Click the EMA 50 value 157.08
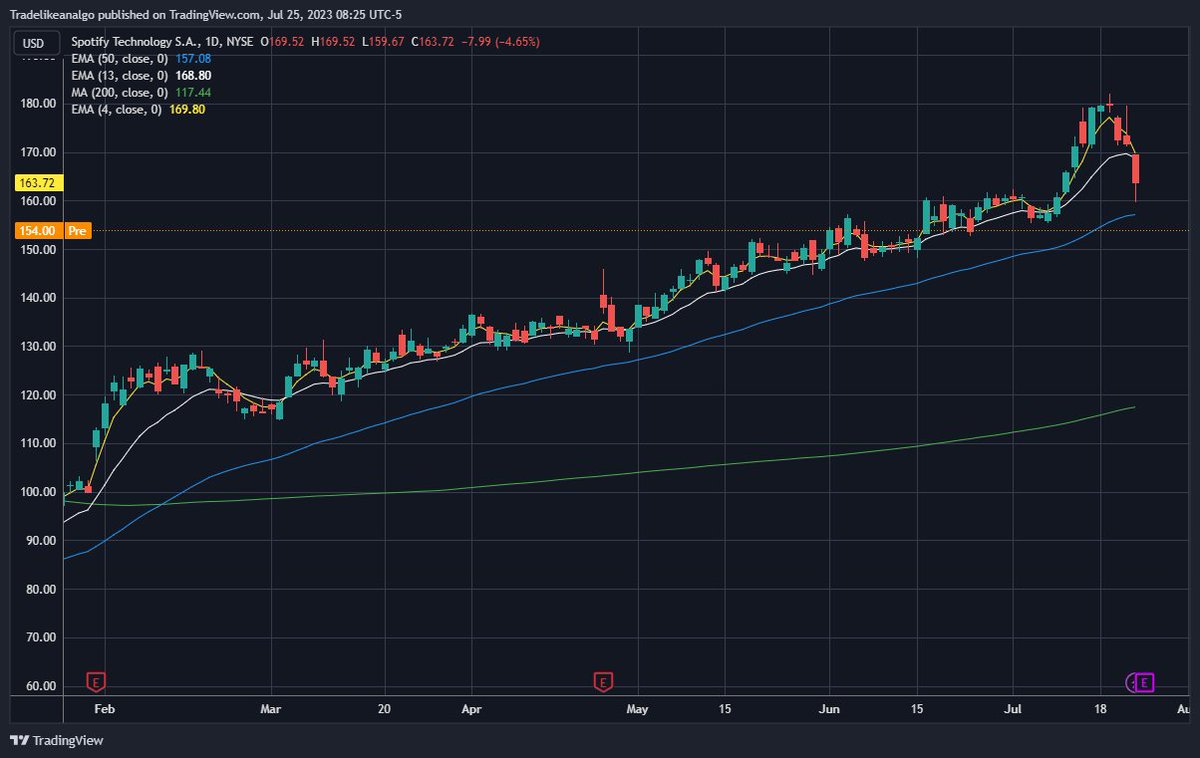Viewport: 1200px width, 758px height. (193, 59)
